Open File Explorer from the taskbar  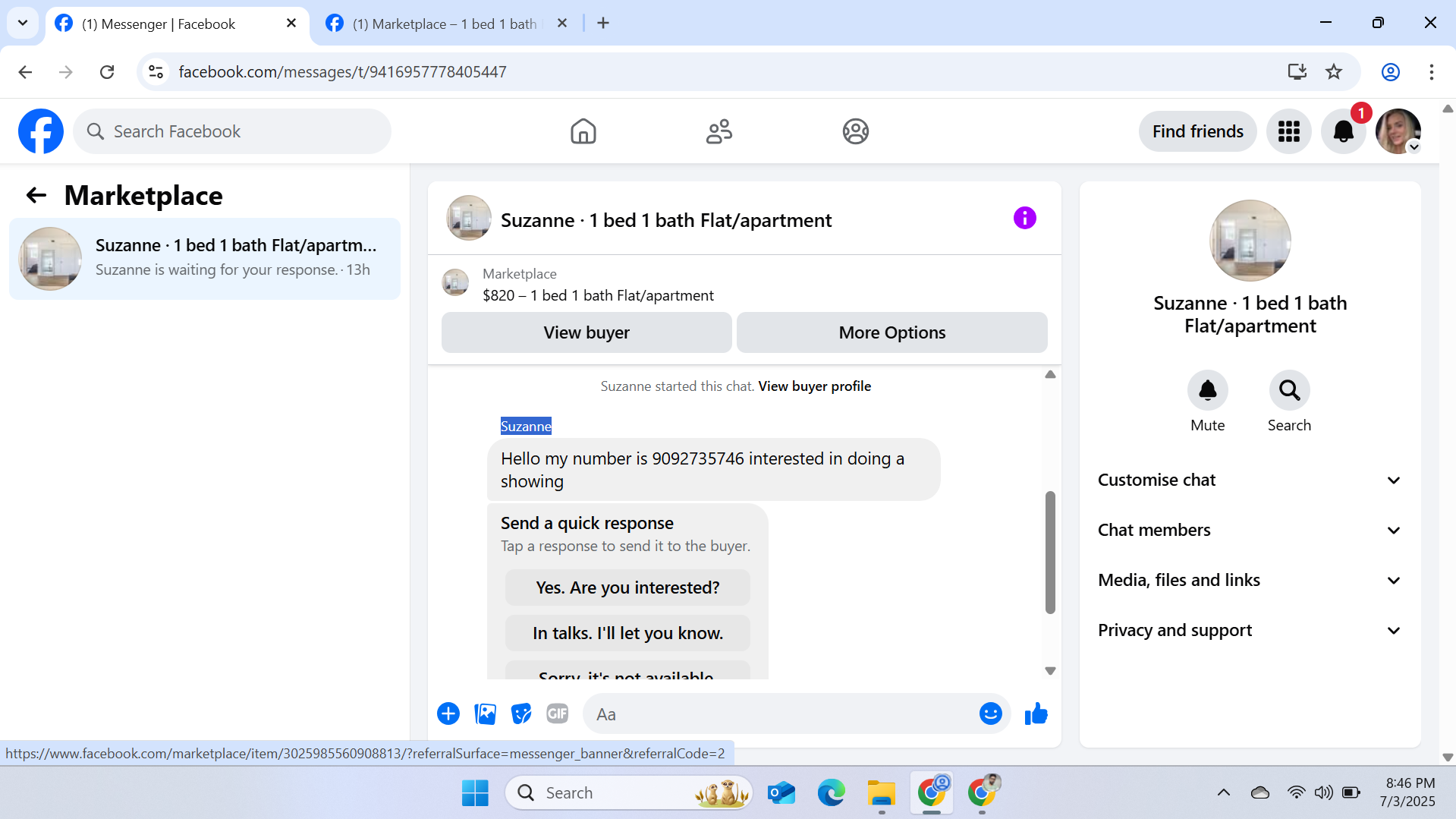pos(881,792)
